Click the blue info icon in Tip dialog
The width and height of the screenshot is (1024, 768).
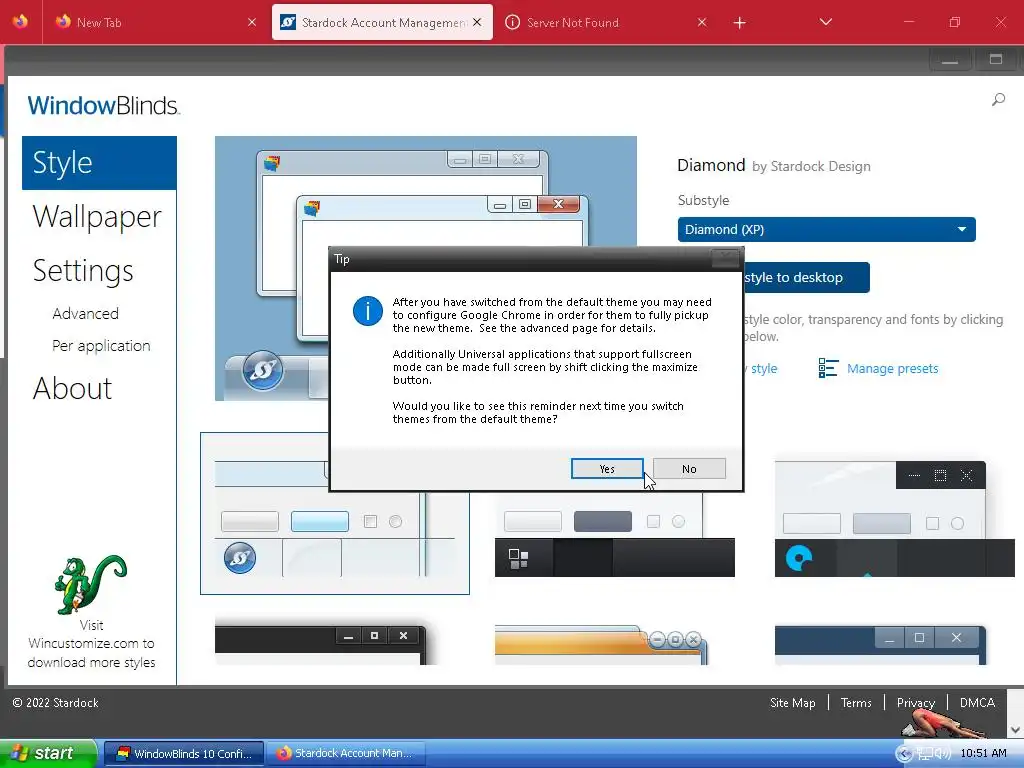(368, 311)
